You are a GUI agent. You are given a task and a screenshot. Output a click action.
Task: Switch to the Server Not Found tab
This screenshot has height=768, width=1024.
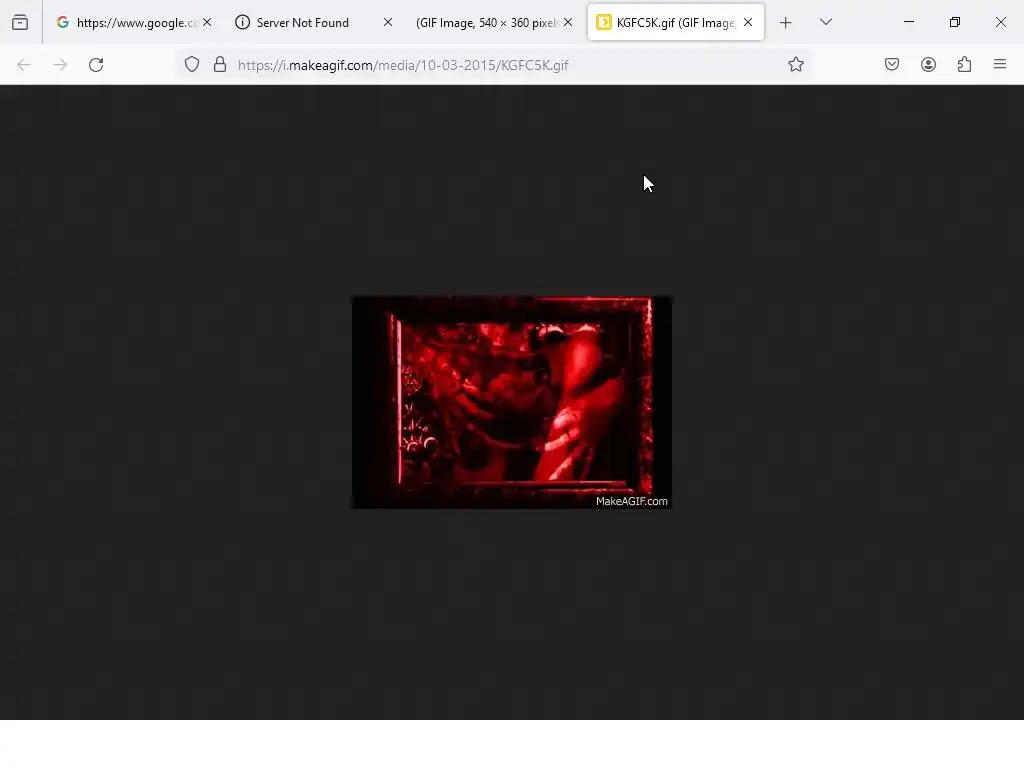313,22
